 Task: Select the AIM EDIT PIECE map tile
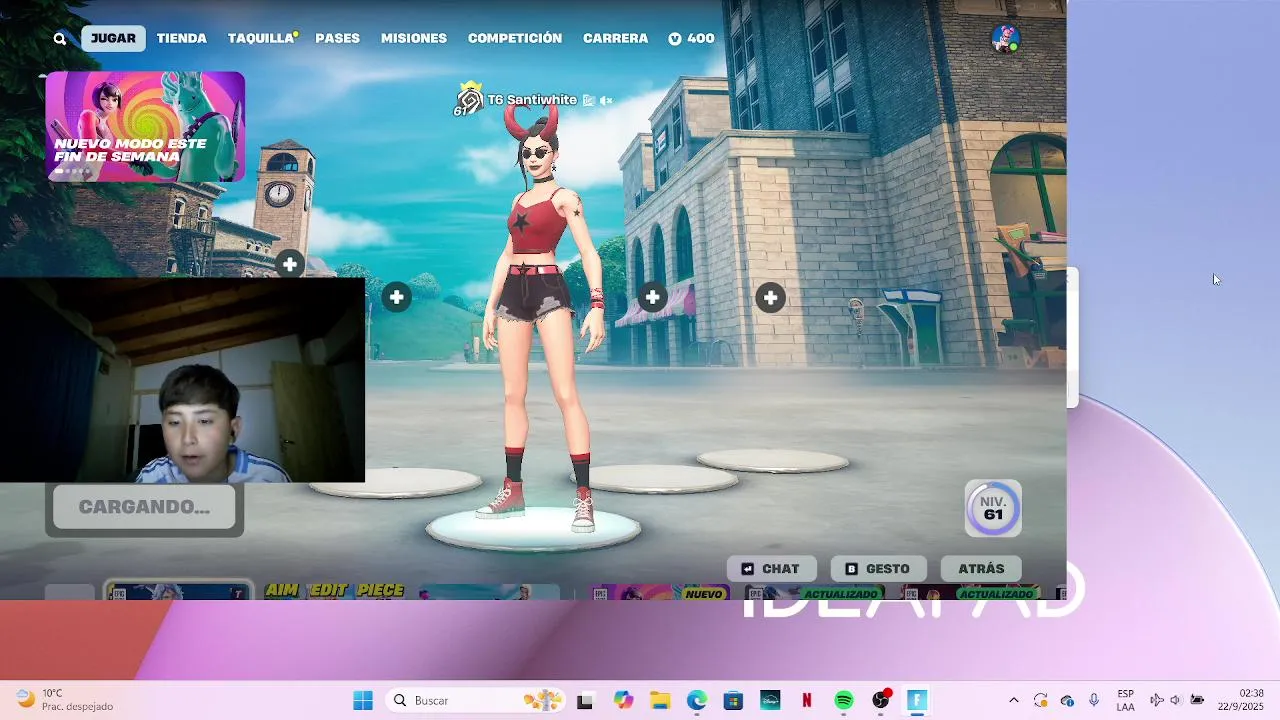335,592
